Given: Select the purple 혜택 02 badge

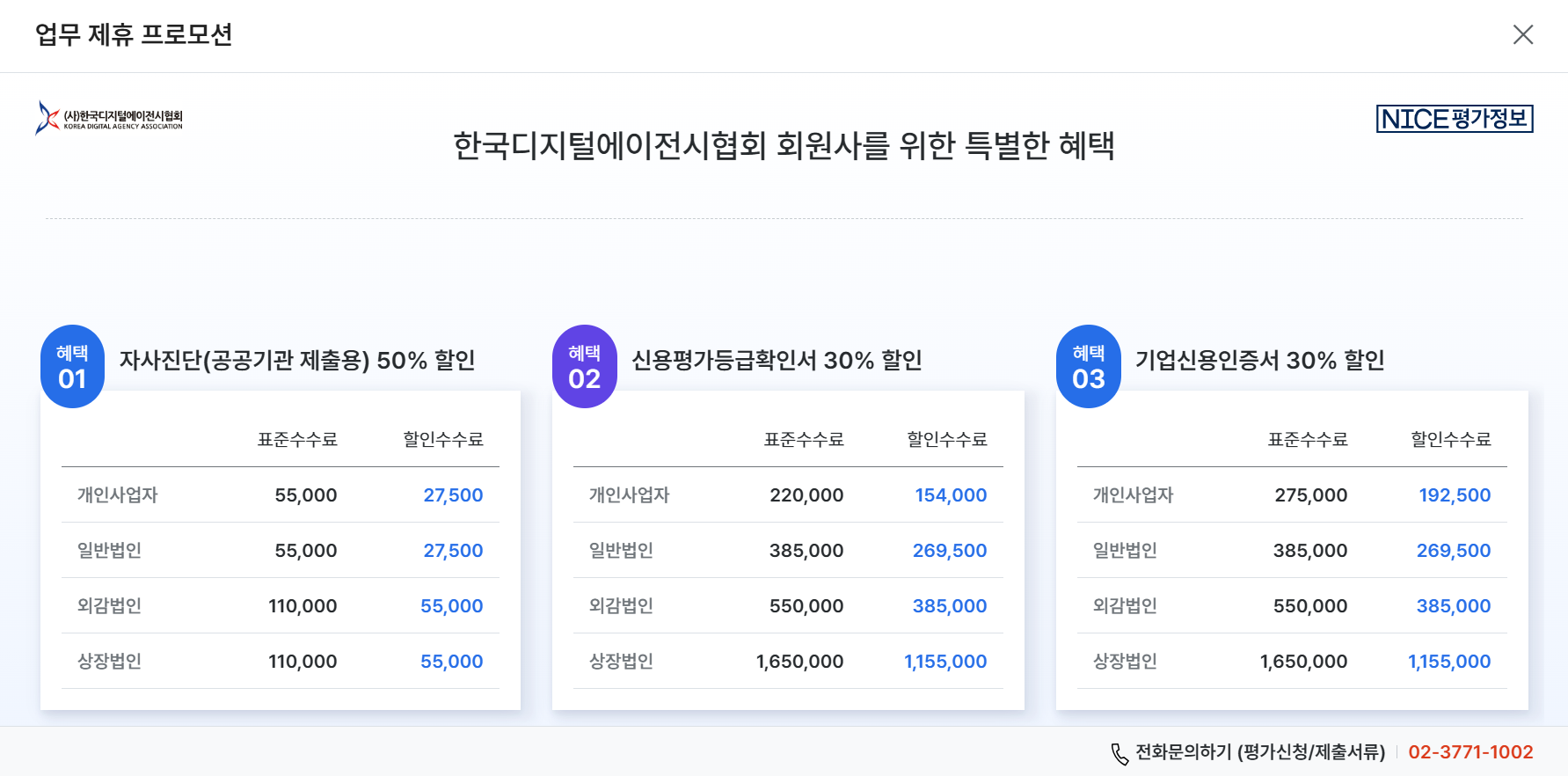Looking at the screenshot, I should [x=584, y=366].
